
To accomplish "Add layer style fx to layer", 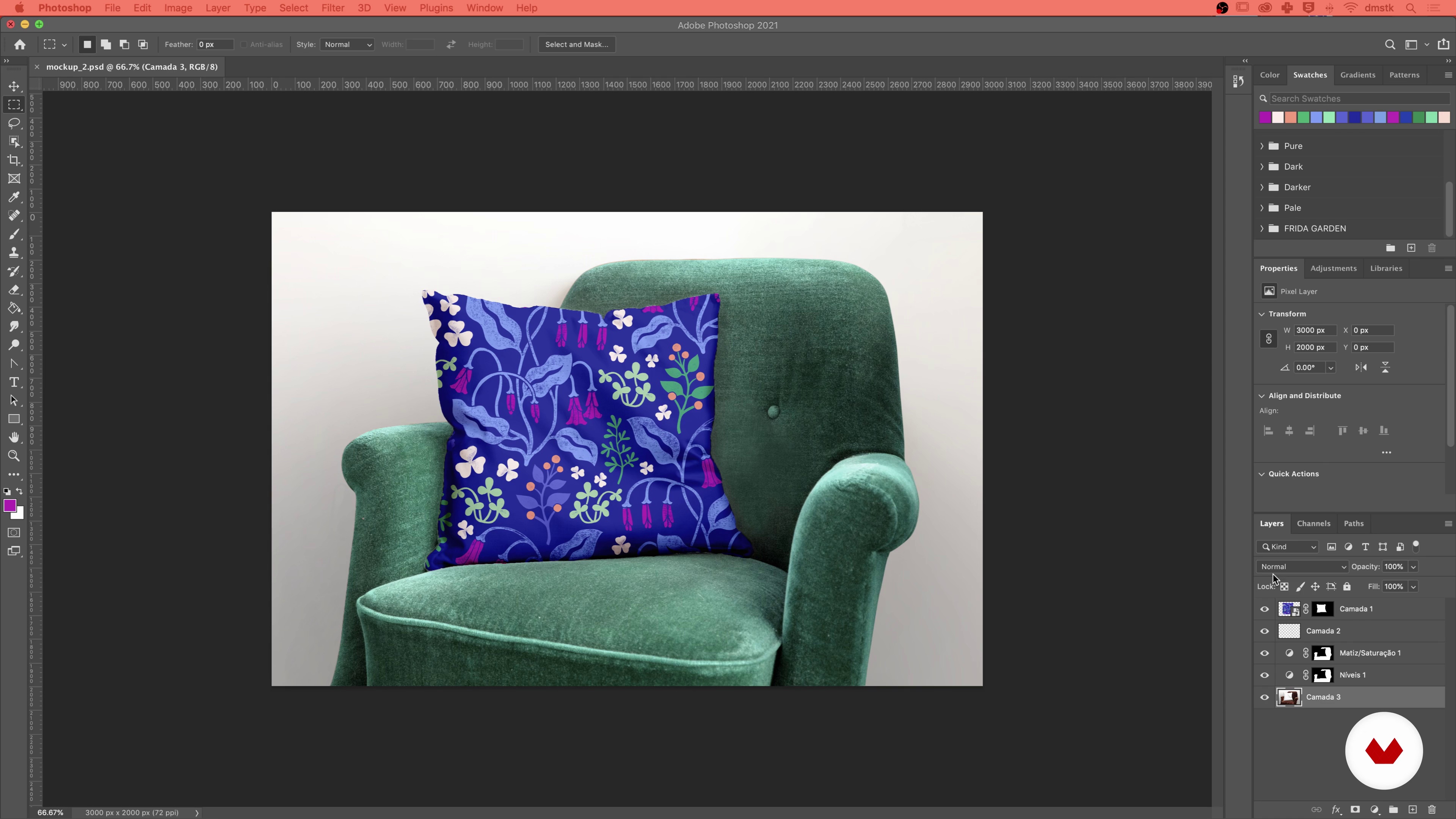I will [x=1336, y=810].
